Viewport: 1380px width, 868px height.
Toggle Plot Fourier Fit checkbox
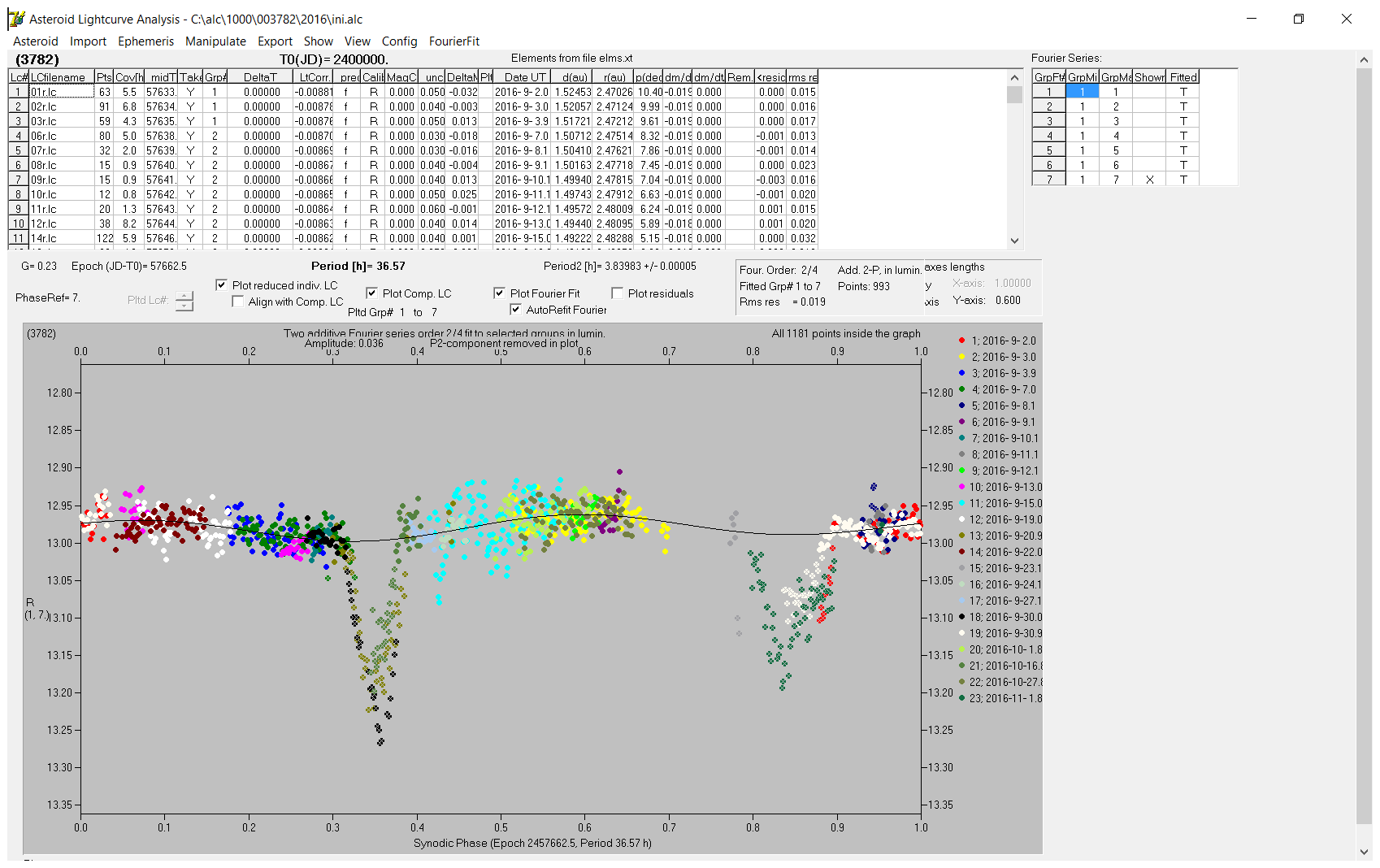tap(499, 293)
